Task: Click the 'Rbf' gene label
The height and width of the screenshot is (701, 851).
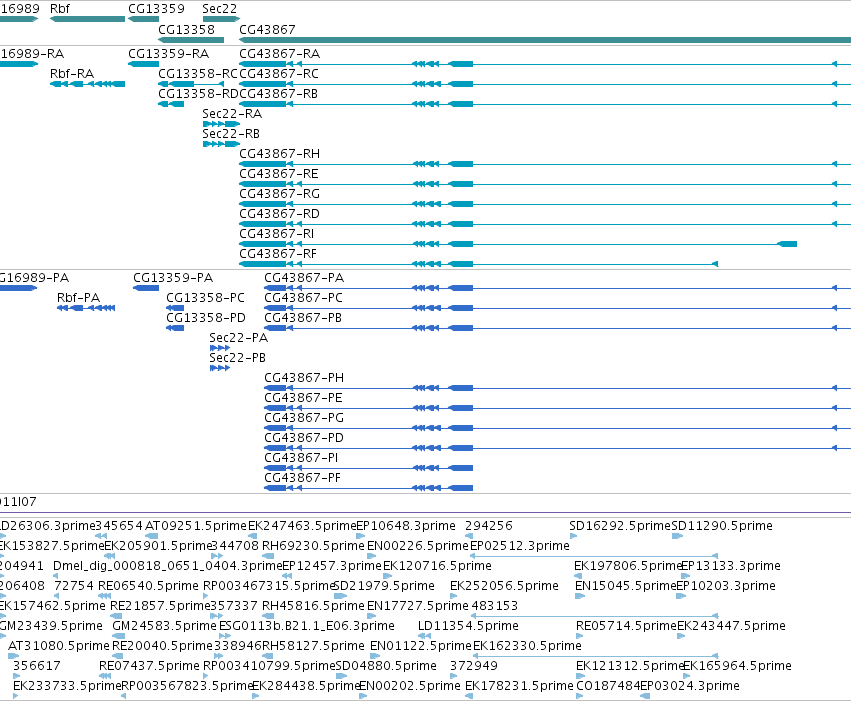Action: 60,9
